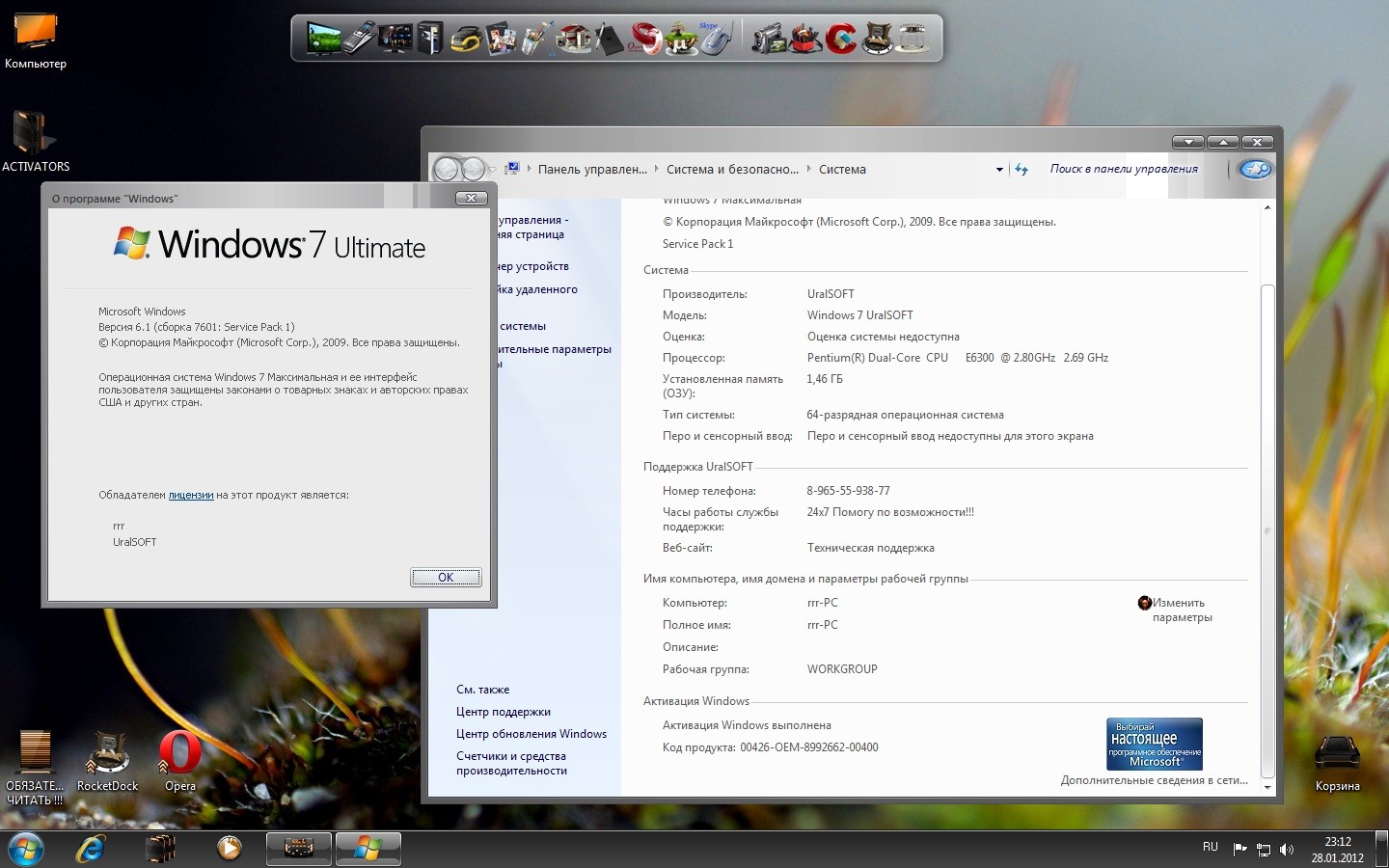Click the network tray icon

tap(1264, 850)
